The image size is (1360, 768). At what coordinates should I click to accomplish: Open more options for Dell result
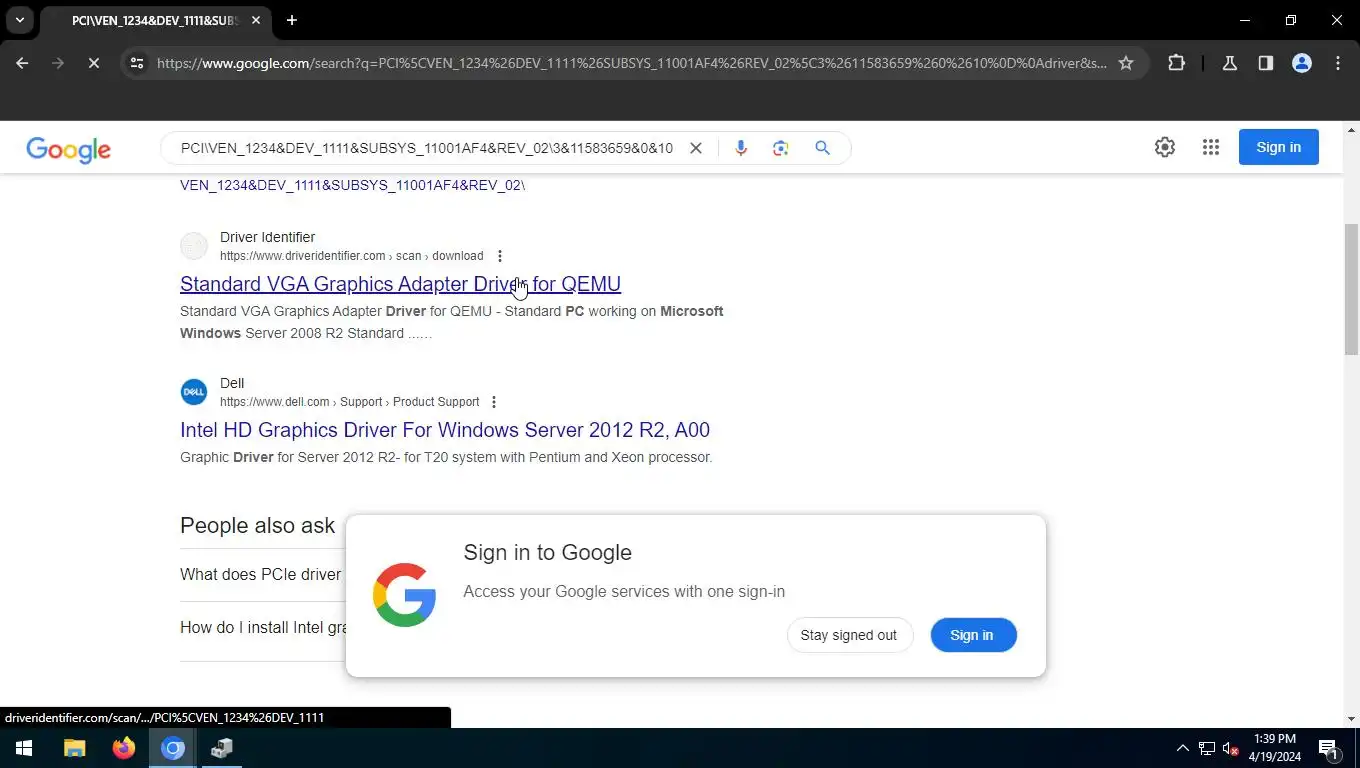pos(493,402)
